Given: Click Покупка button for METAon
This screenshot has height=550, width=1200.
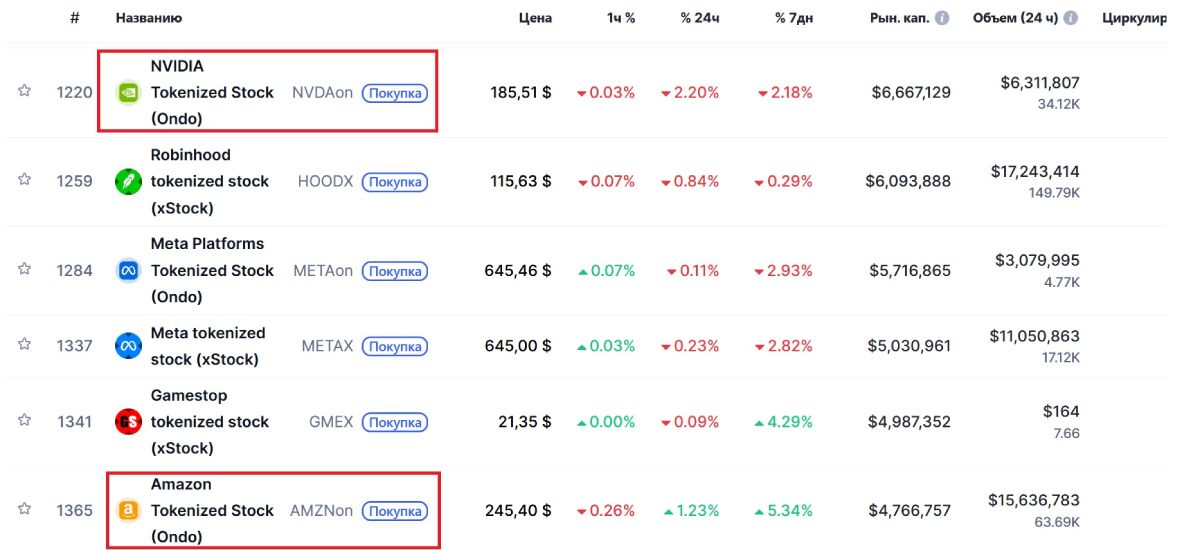Looking at the screenshot, I should click(x=395, y=271).
